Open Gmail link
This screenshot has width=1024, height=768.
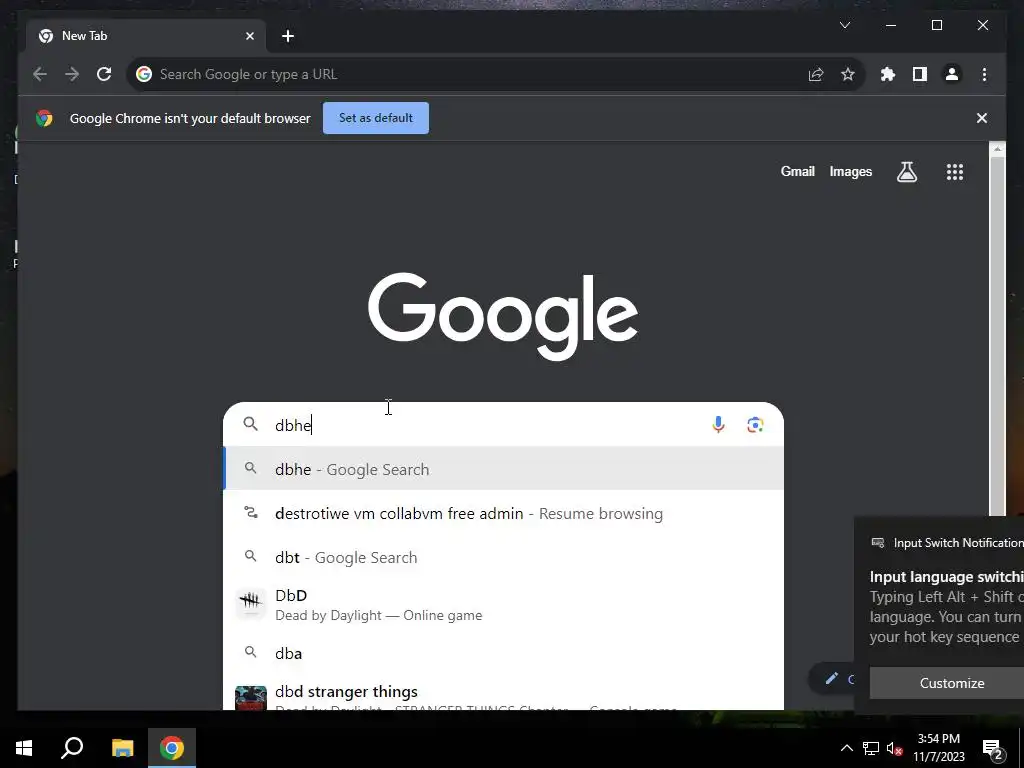[x=797, y=171]
